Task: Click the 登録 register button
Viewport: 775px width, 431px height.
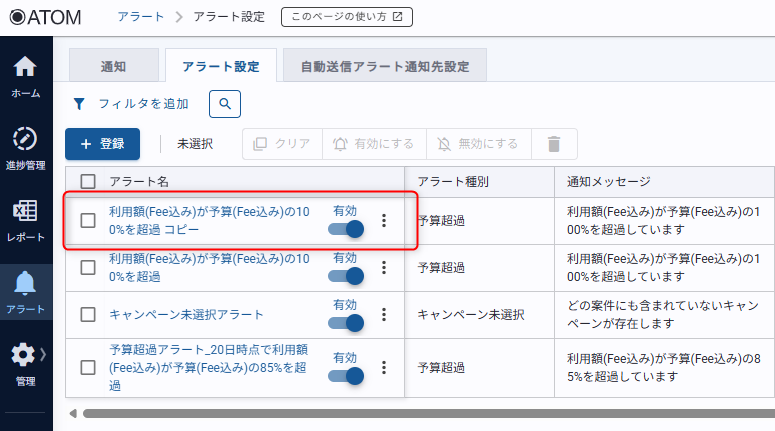Action: (102, 144)
